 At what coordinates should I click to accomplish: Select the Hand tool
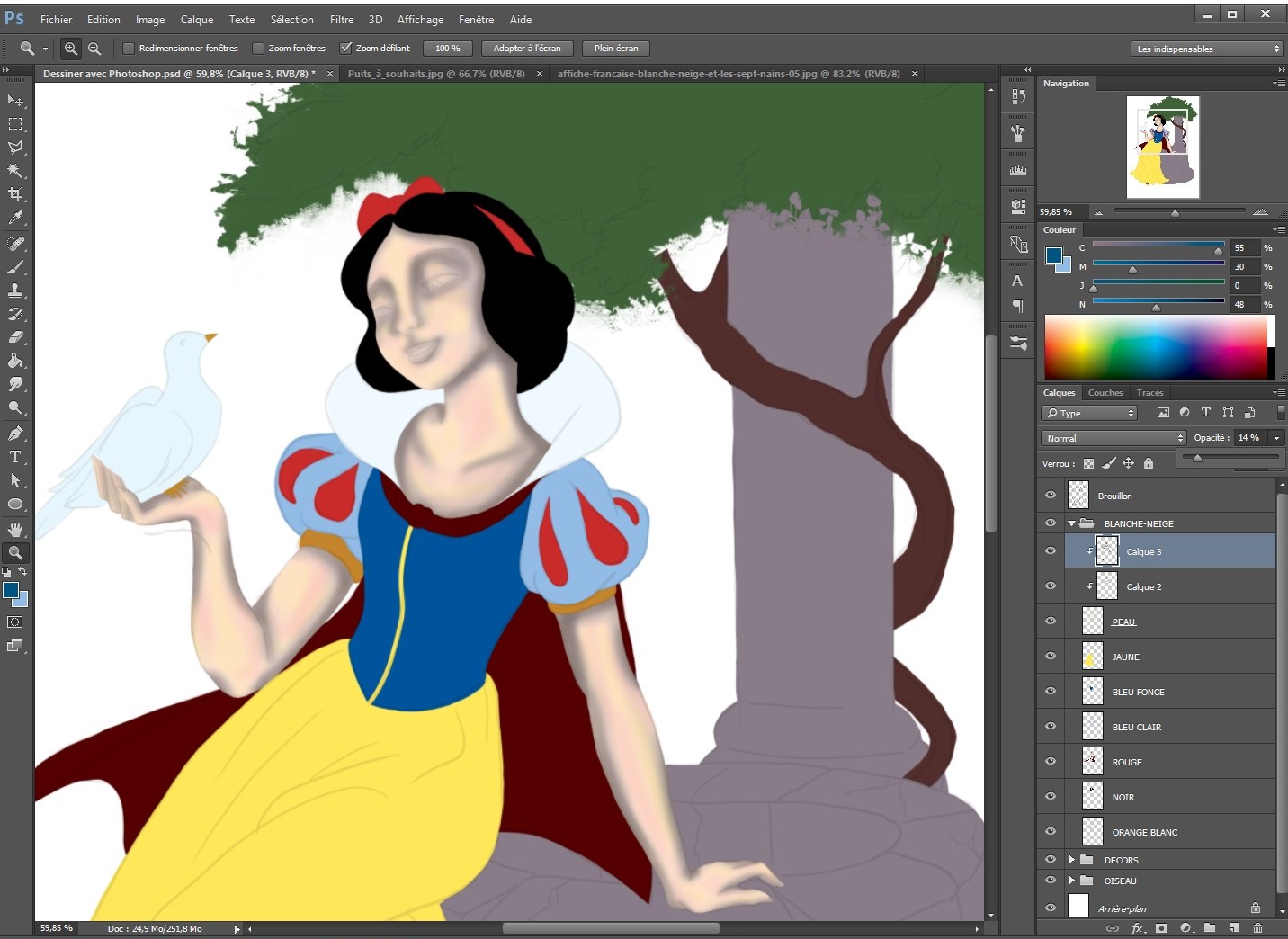[15, 530]
